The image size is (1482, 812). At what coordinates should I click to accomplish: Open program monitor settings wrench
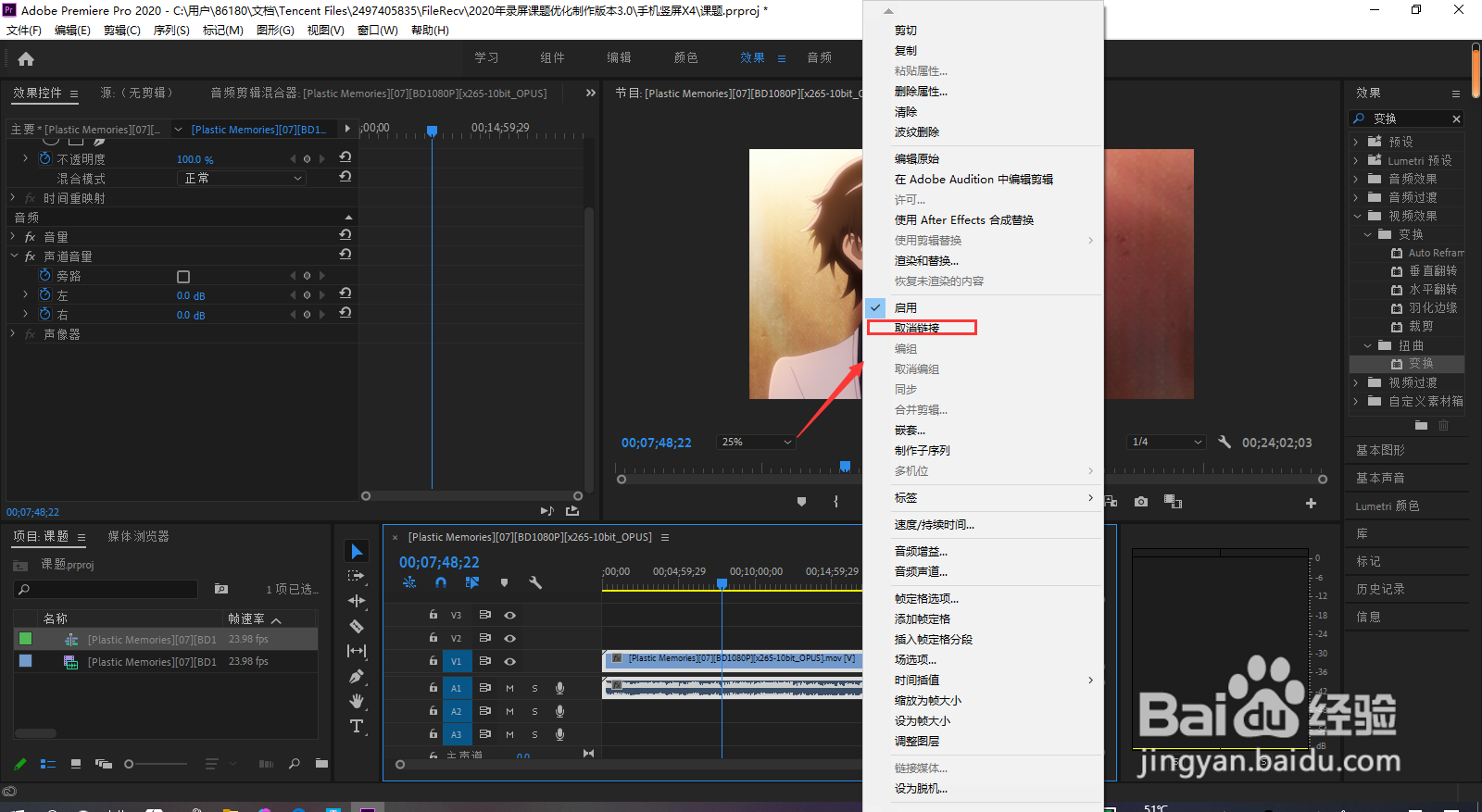tap(1225, 442)
